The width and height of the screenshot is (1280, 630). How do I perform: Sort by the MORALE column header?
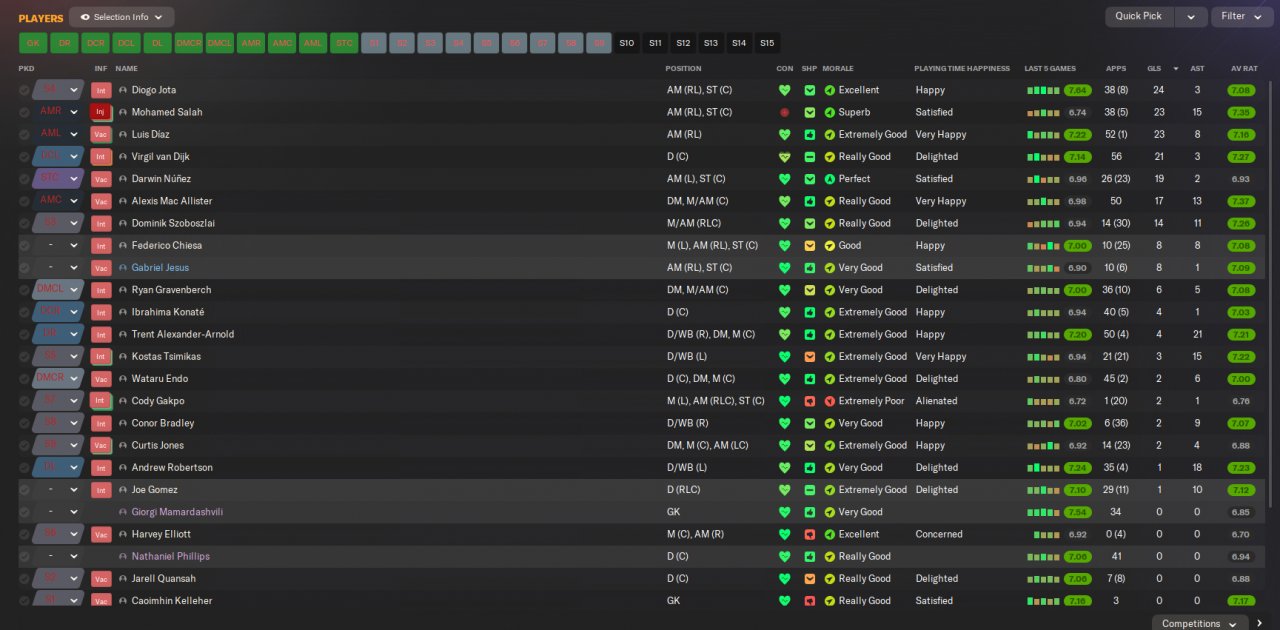838,69
